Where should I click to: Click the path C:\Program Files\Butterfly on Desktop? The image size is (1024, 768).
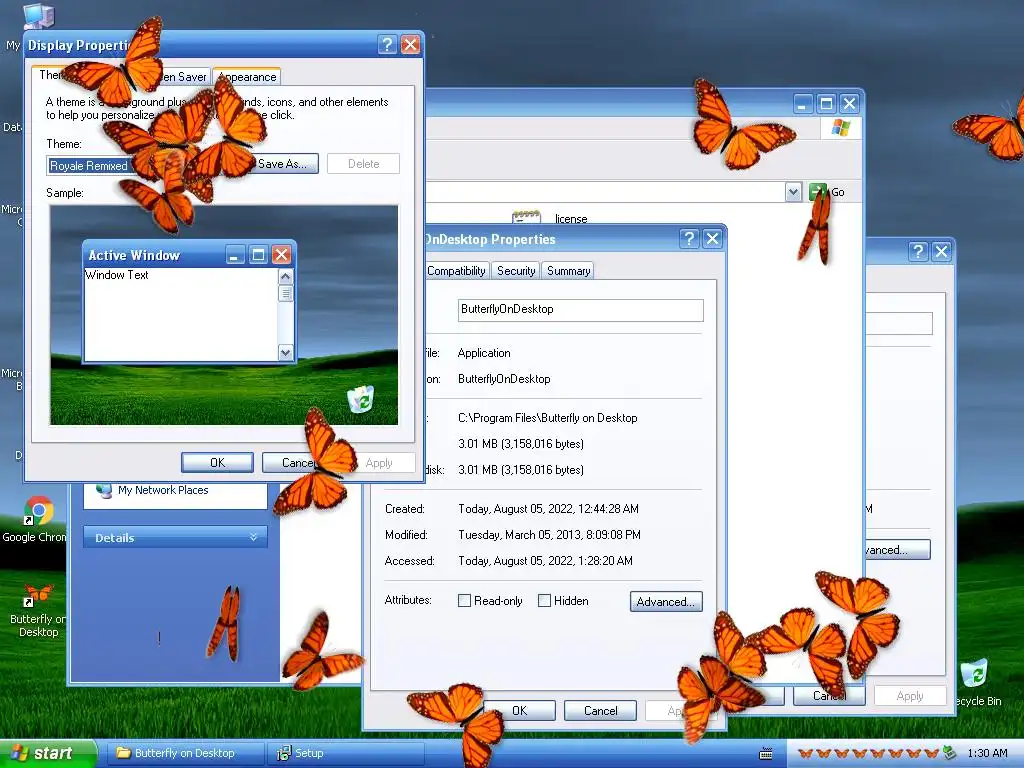pos(547,418)
